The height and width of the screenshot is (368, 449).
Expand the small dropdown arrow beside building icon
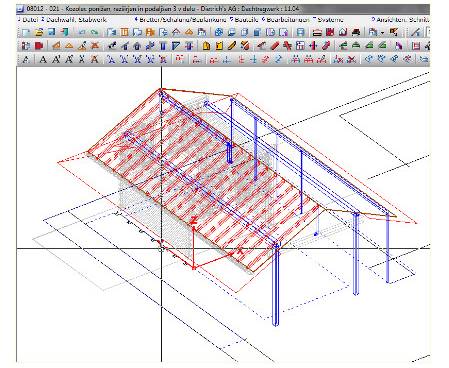point(382,33)
